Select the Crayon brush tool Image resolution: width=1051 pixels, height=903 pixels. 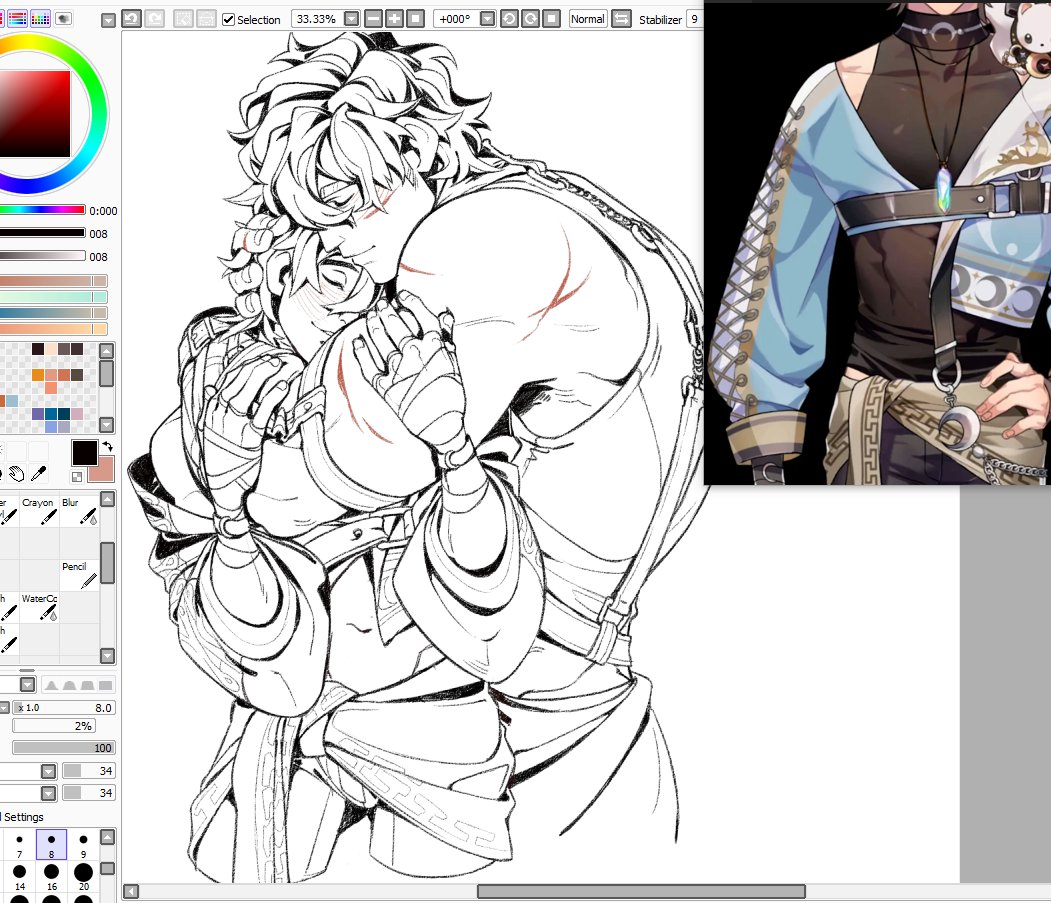39,510
